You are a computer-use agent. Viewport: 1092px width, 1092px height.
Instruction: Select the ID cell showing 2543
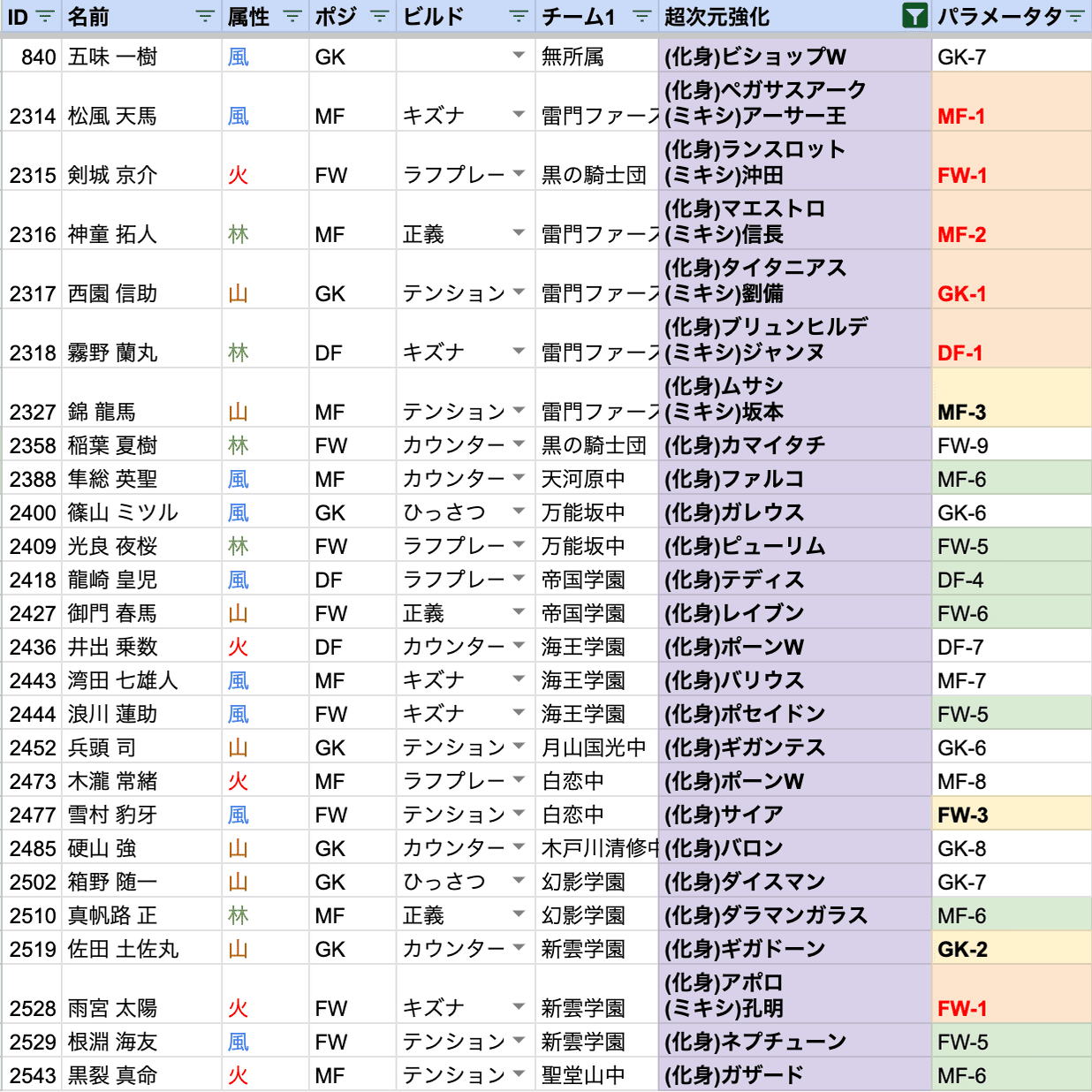click(x=32, y=1074)
